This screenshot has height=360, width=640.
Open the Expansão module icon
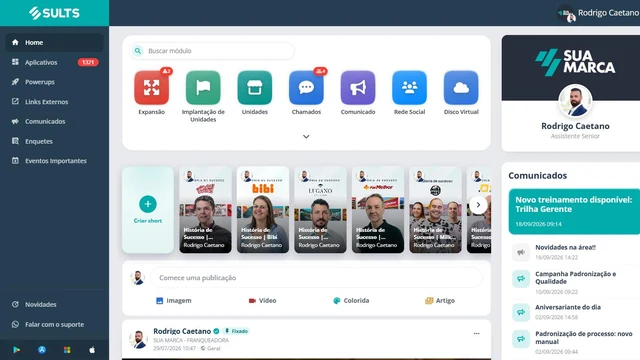click(x=151, y=87)
